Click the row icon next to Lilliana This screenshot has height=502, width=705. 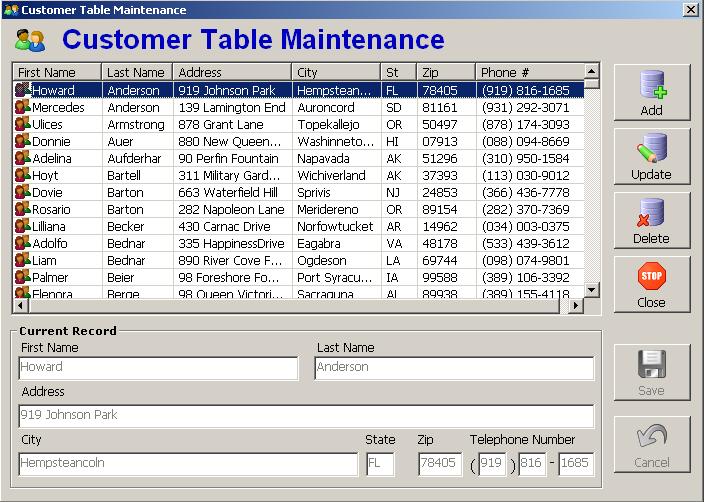tap(22, 227)
